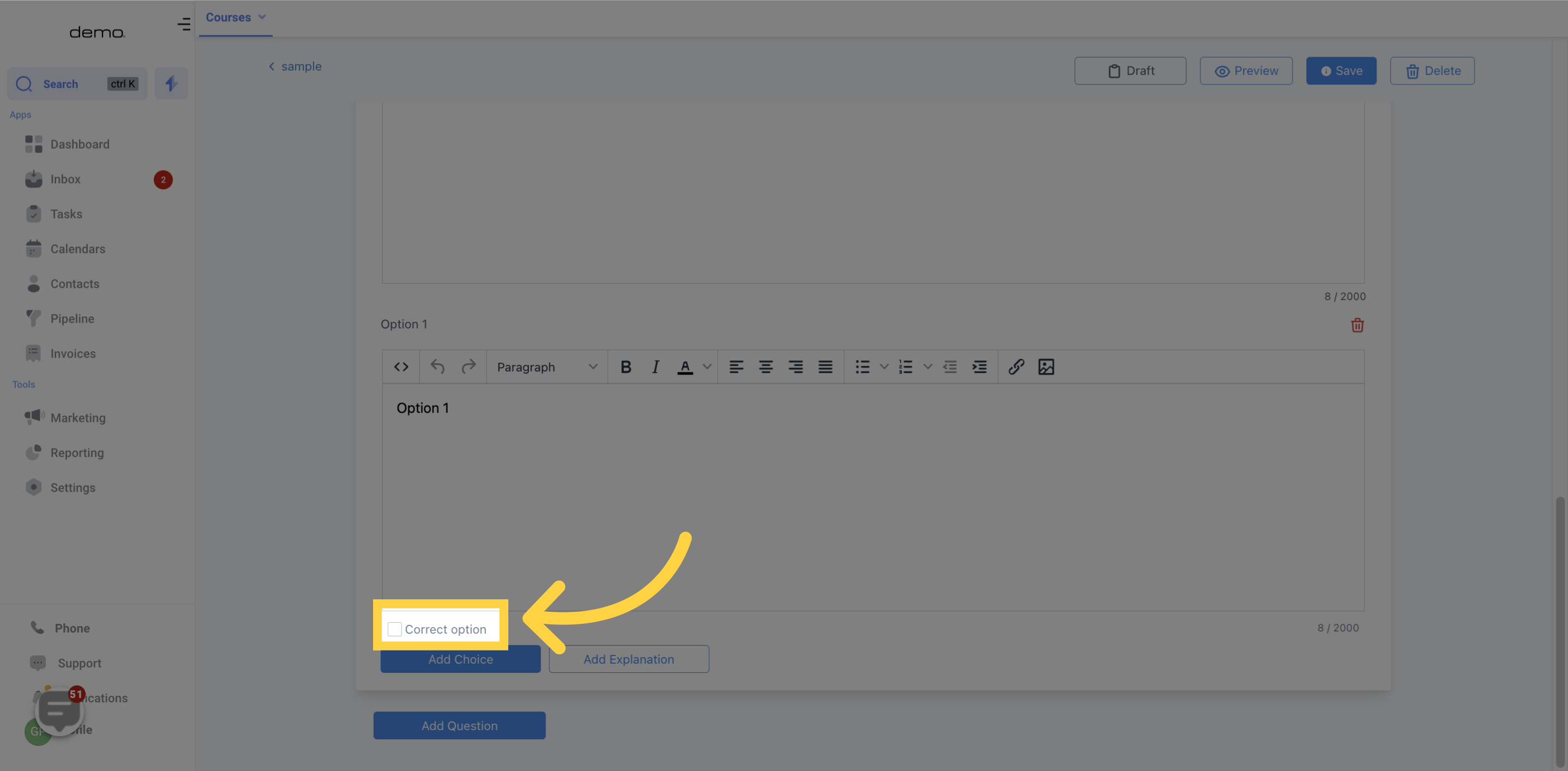Click the demo logo
The image size is (1568, 771).
click(98, 32)
